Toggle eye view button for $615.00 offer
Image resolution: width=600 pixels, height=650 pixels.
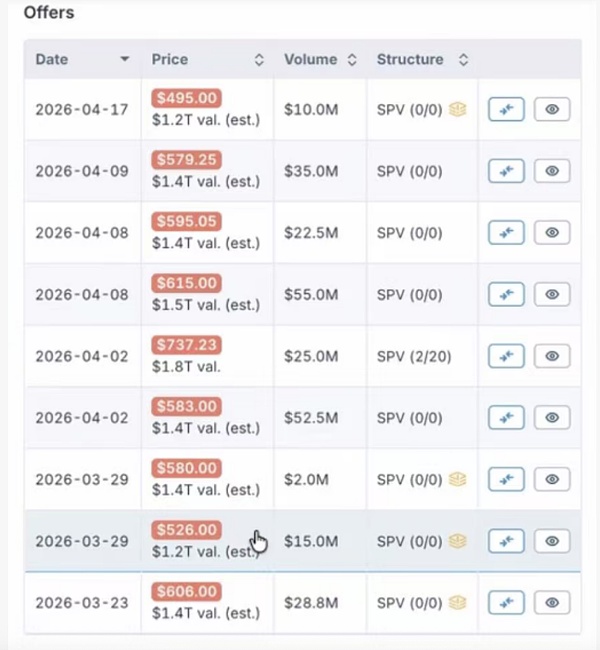coord(552,295)
